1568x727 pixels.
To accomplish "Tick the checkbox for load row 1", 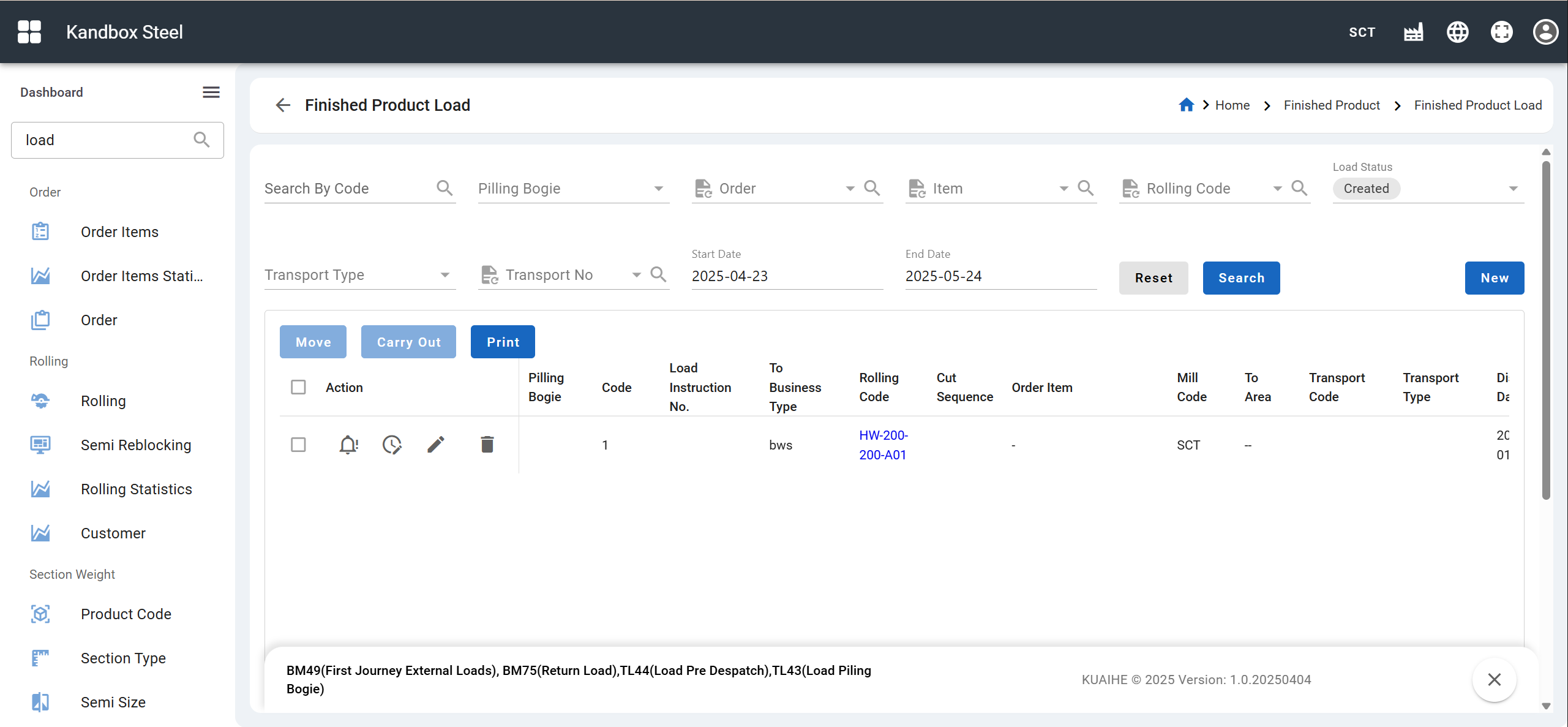I will (x=298, y=445).
